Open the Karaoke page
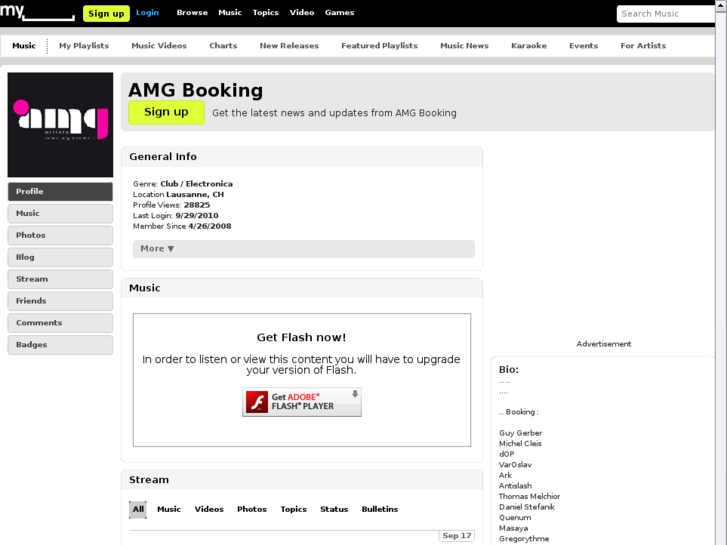 pos(529,45)
